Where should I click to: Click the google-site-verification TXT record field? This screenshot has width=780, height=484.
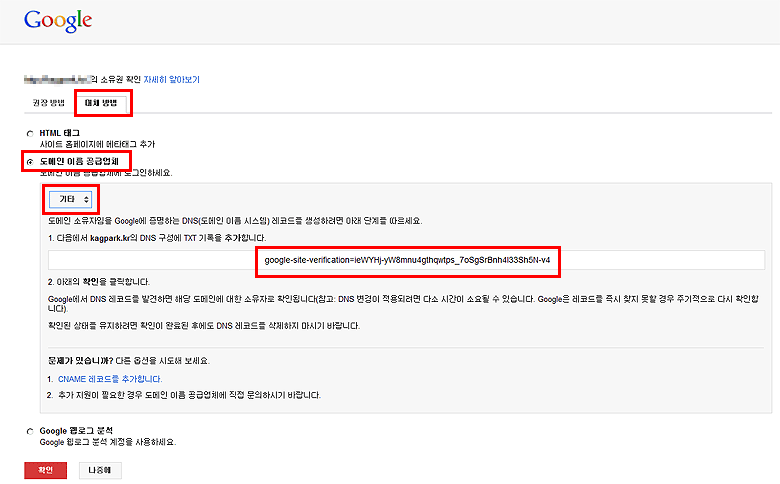pos(406,260)
